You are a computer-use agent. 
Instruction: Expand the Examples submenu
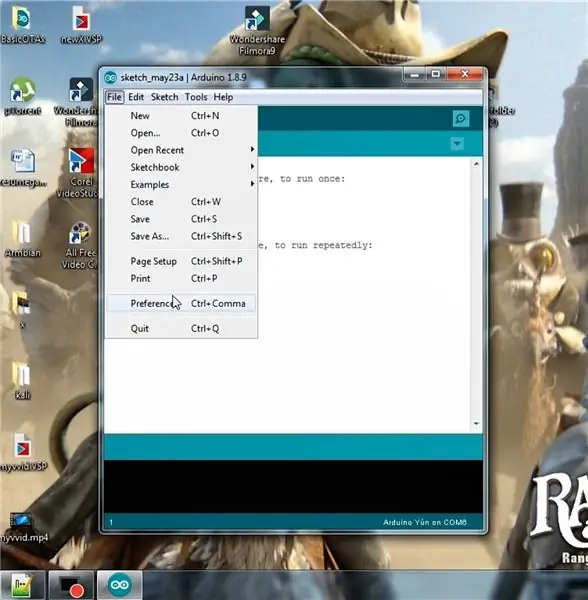pyautogui.click(x=181, y=184)
